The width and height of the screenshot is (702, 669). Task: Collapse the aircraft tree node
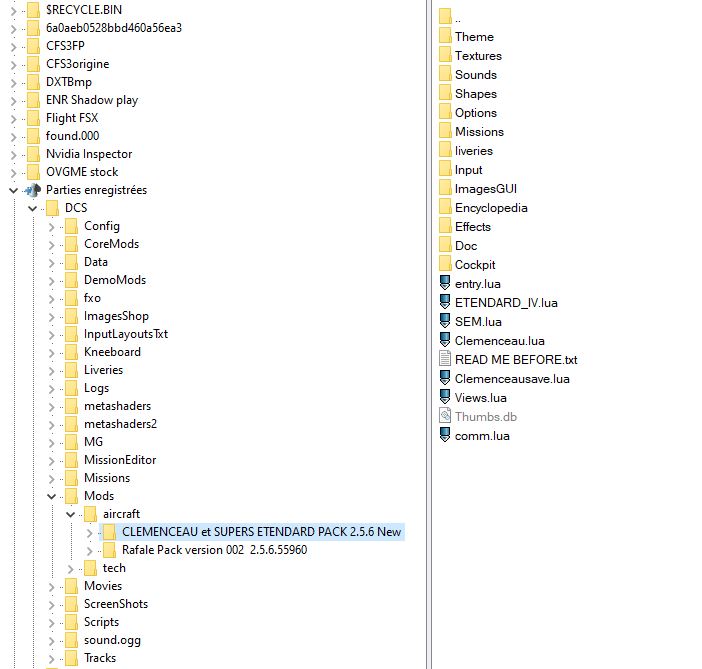tap(71, 514)
